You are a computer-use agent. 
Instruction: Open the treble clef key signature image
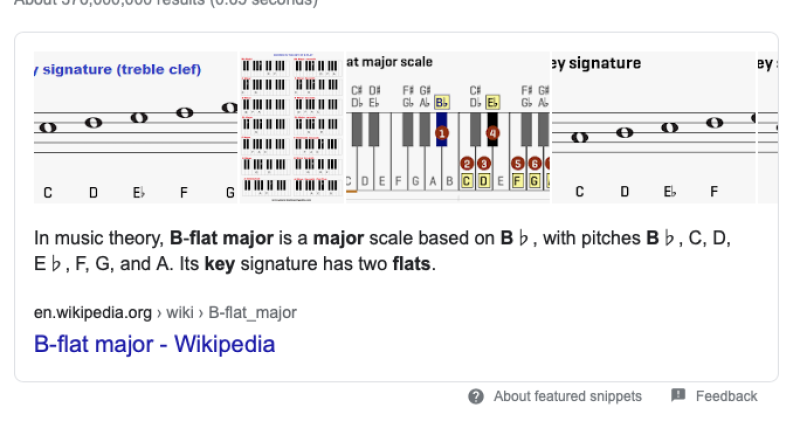tap(136, 127)
